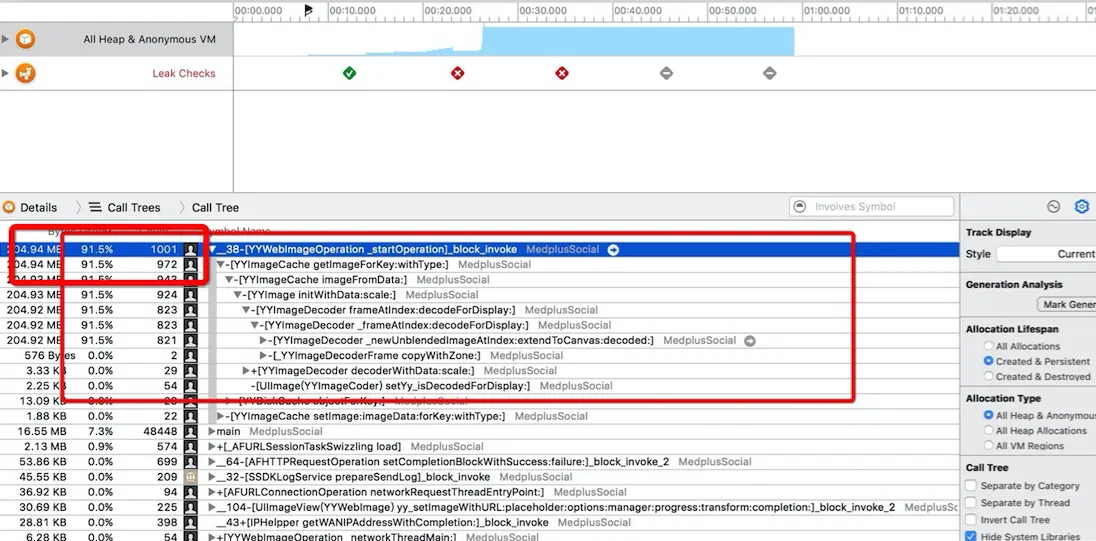Click person icon in IPHelper getWANIPAddress row
This screenshot has width=1096, height=541.
190,522
